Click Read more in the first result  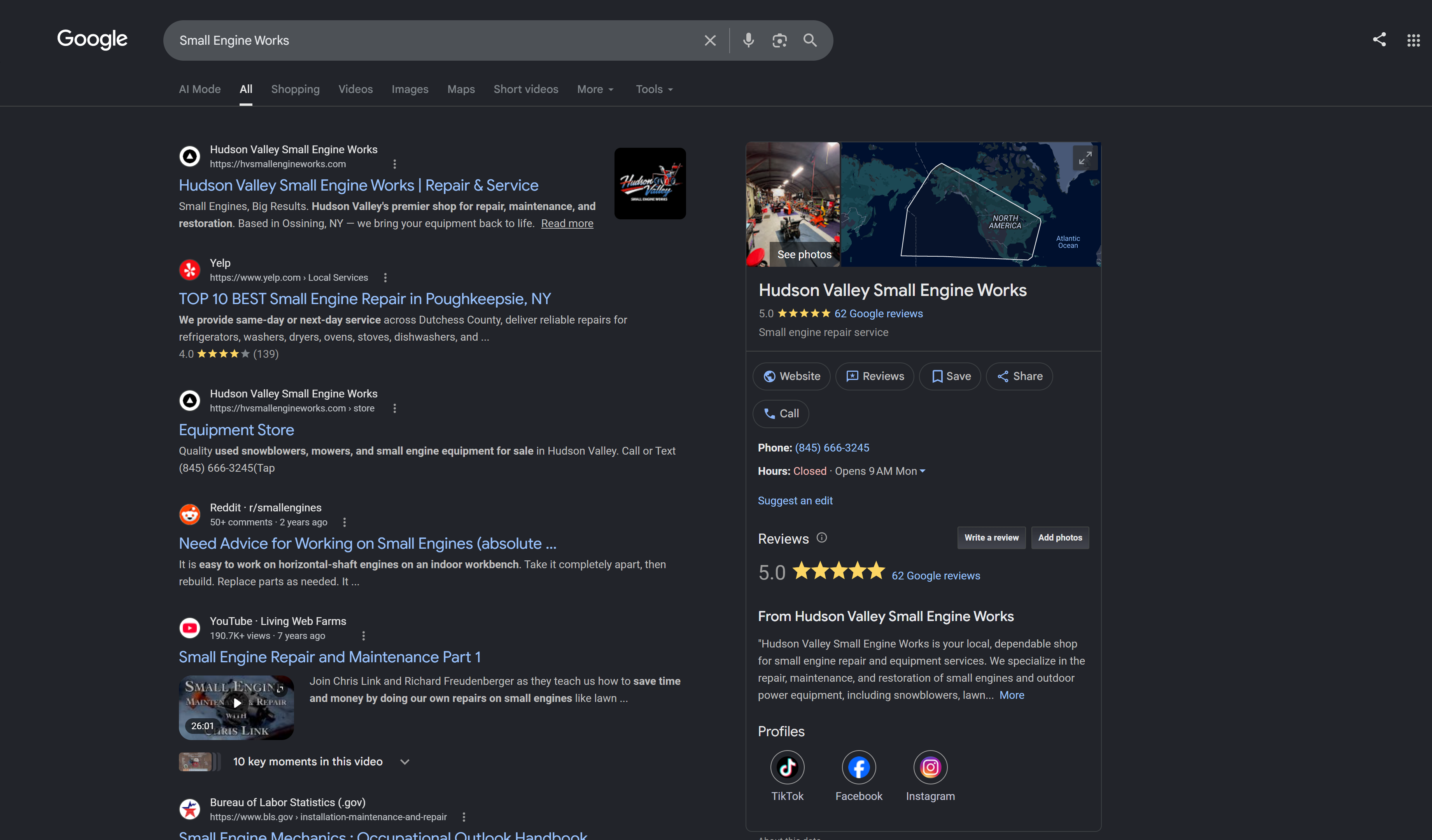[567, 223]
